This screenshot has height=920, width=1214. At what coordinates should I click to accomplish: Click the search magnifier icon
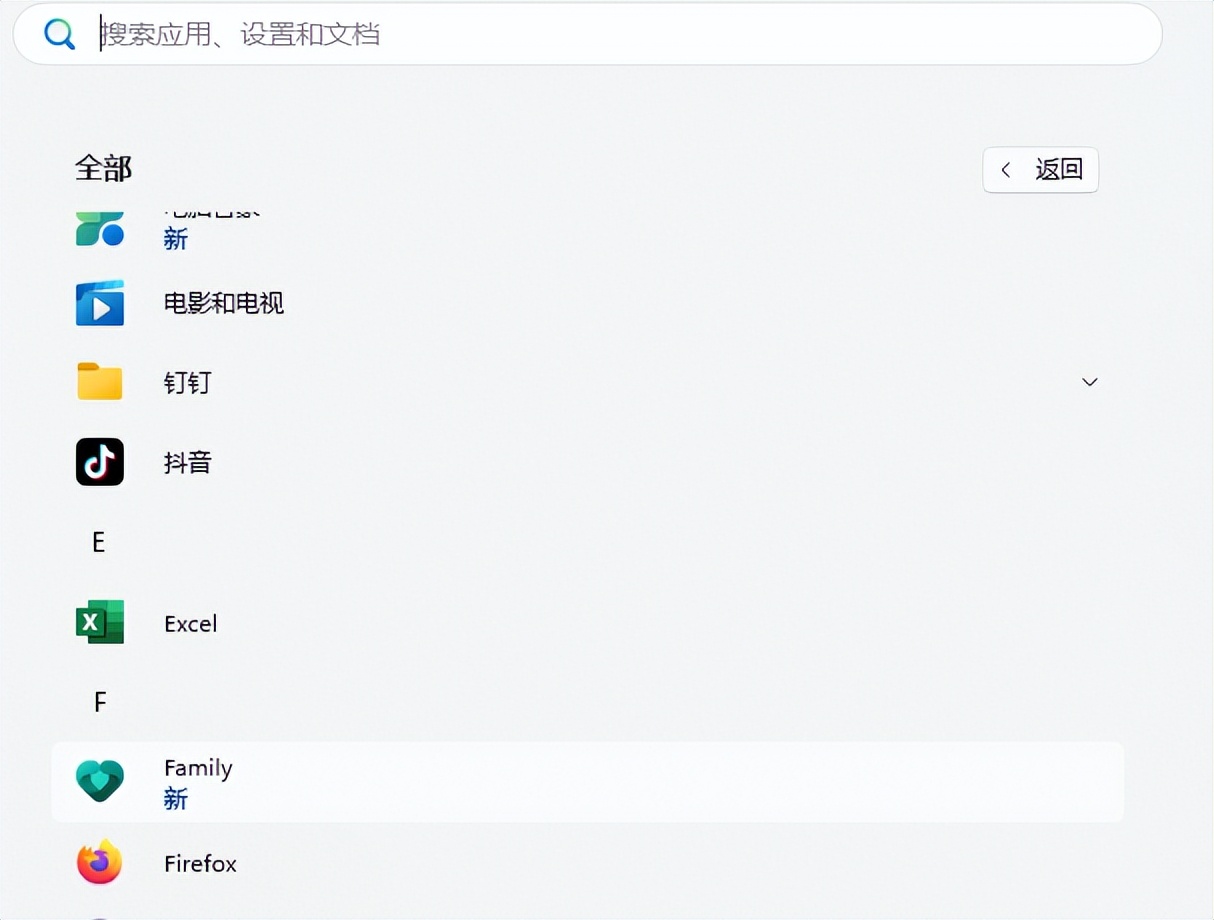coord(60,35)
